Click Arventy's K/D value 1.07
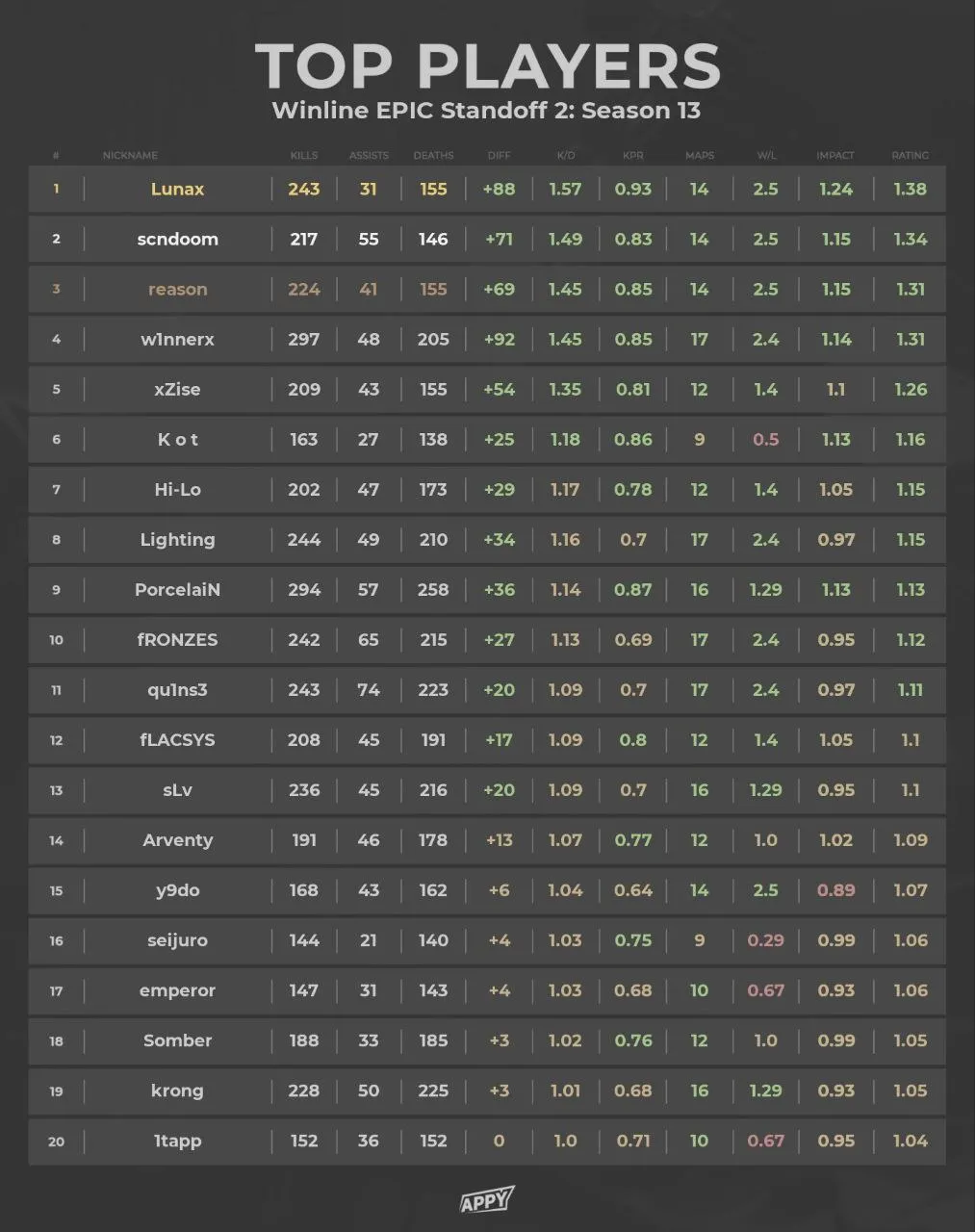 tap(565, 840)
